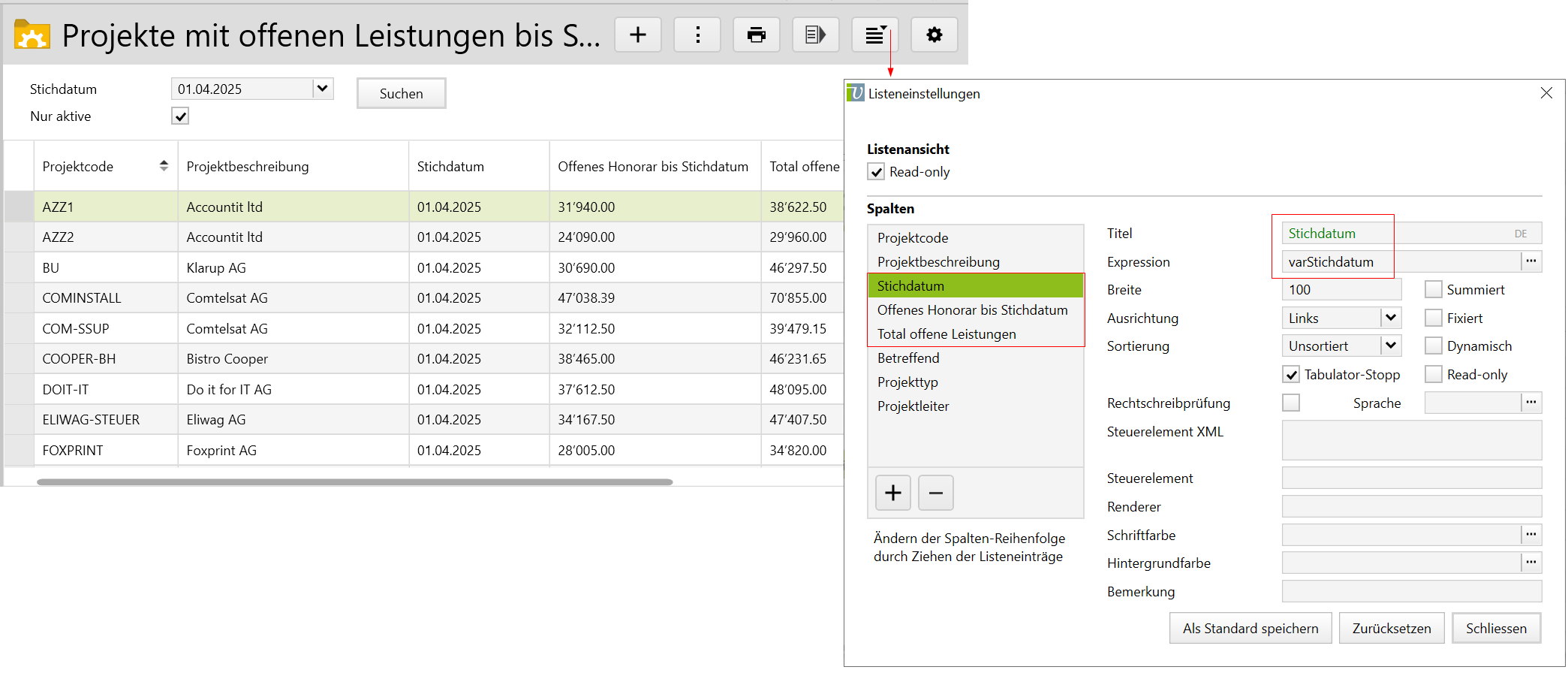Viewport: 1568px width, 679px height.
Task: Disable the Tabulator-Stopp checkbox
Action: pyautogui.click(x=1291, y=375)
